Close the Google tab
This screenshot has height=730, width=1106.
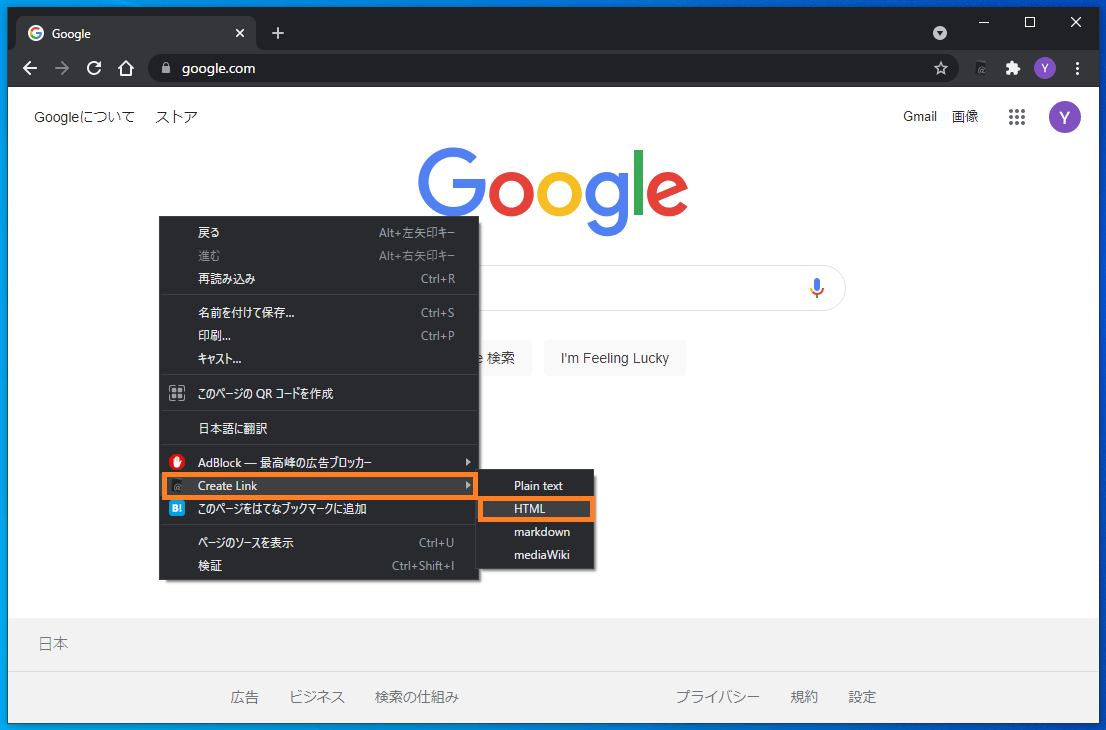240,33
